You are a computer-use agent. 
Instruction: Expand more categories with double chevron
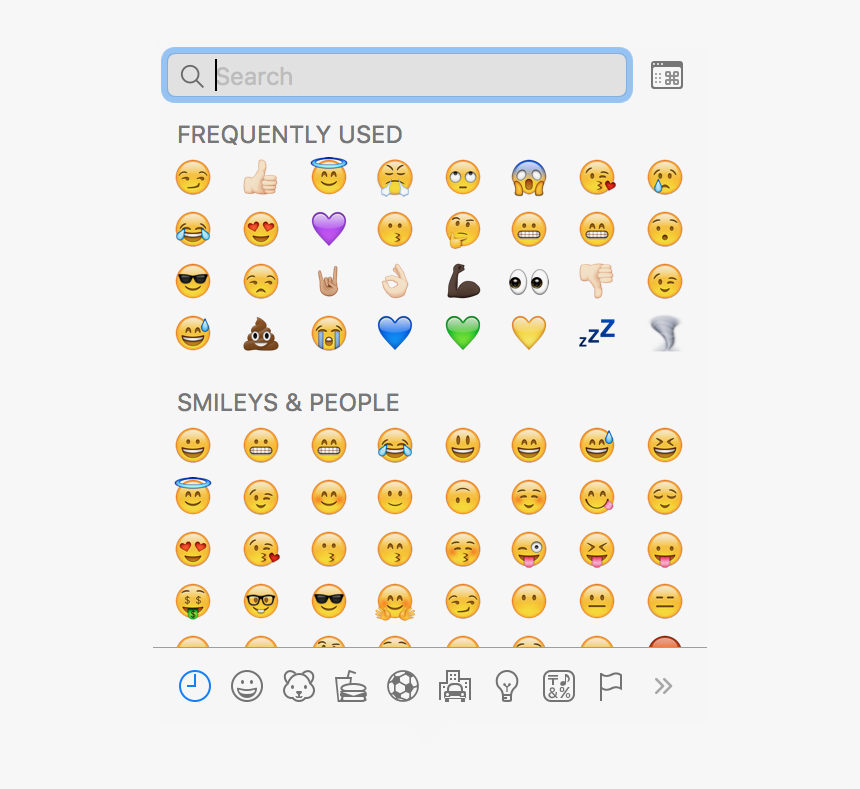pos(663,686)
